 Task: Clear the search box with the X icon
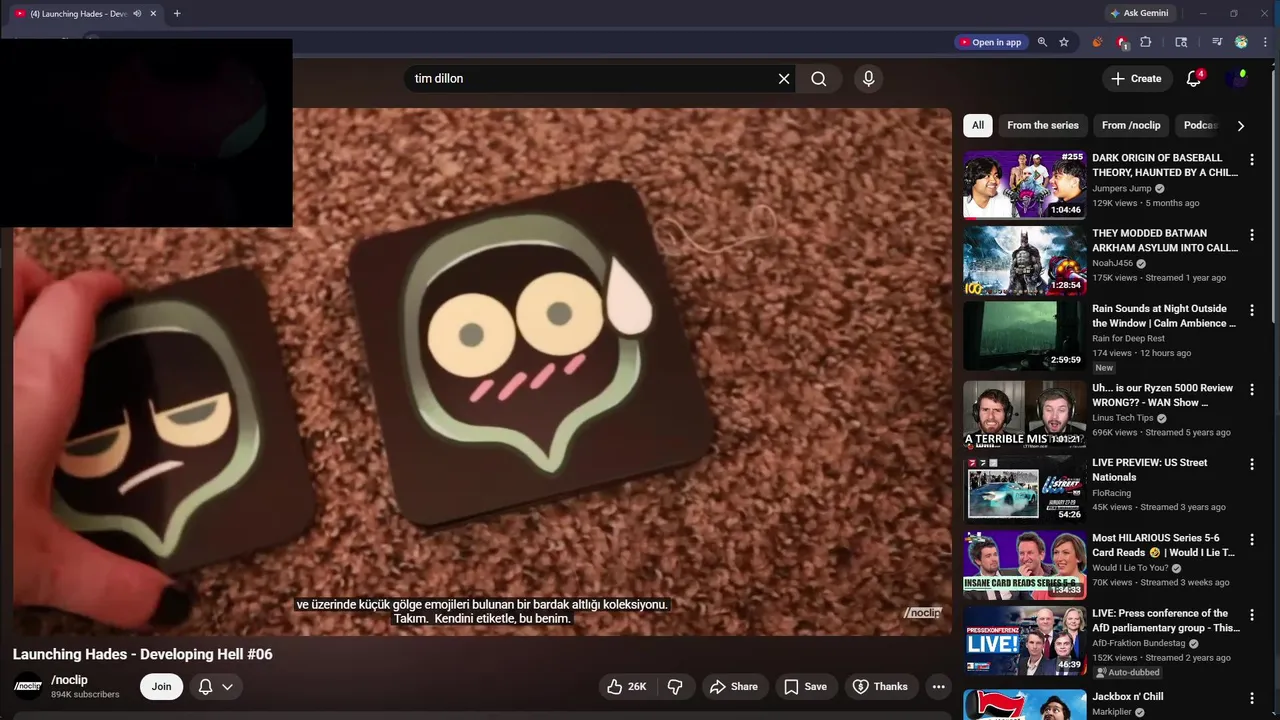[784, 79]
